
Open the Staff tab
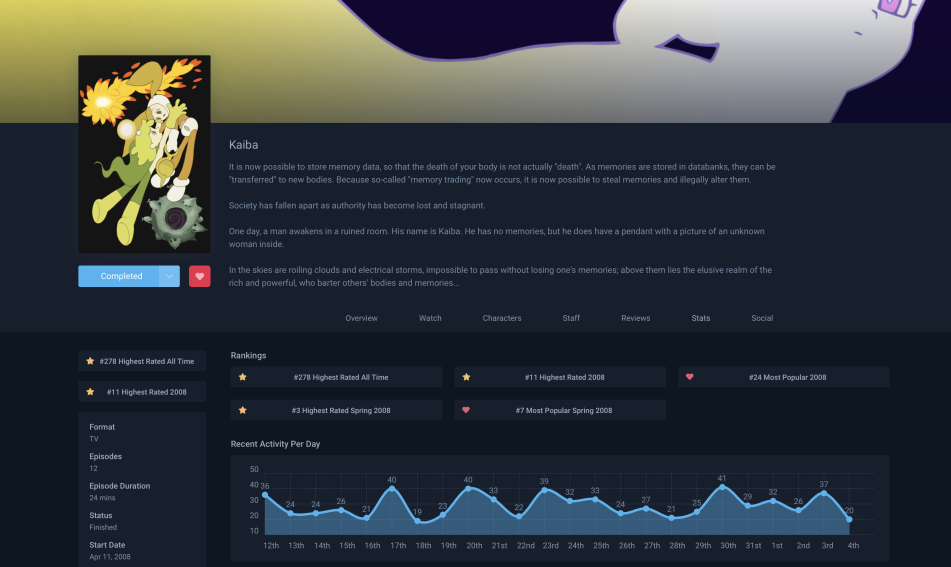point(571,318)
